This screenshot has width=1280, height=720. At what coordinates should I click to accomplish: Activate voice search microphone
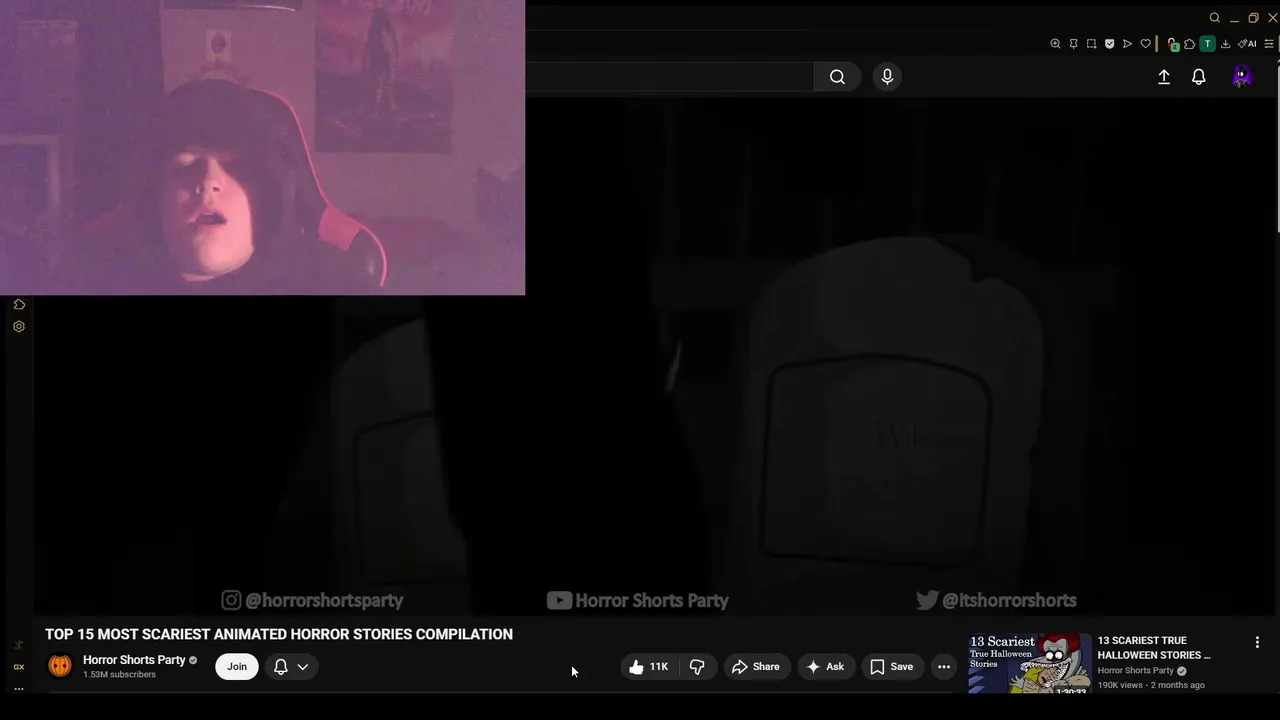click(887, 77)
